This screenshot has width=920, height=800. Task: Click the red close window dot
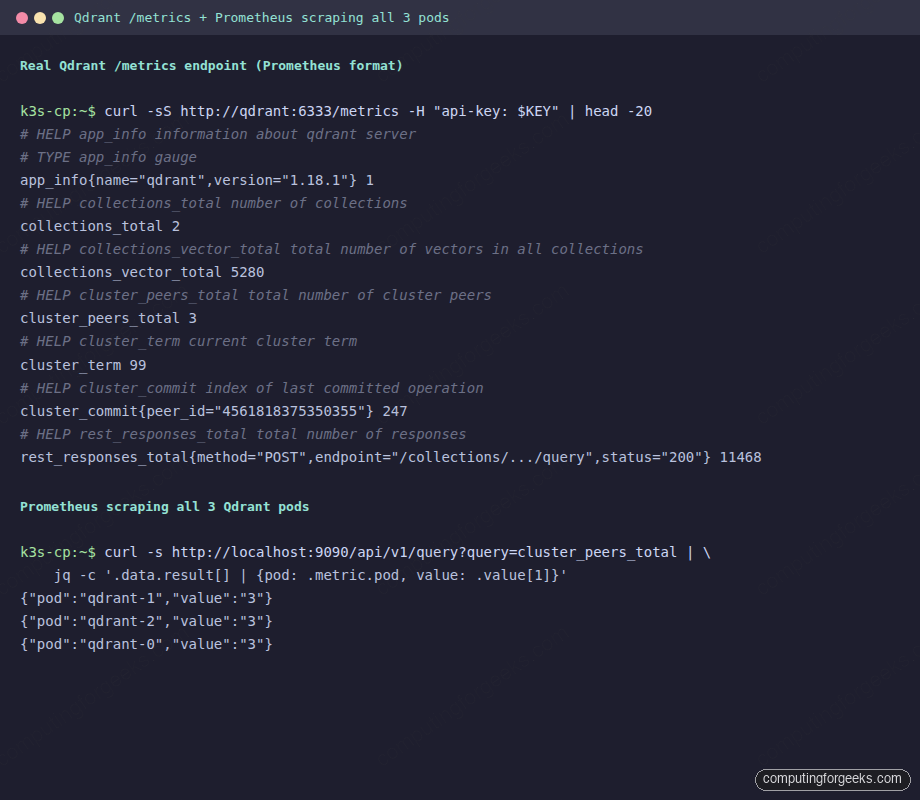coord(22,18)
